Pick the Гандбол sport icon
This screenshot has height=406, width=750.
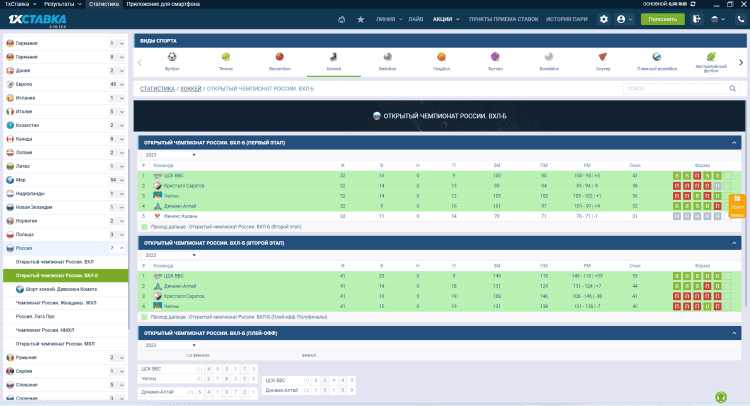441,60
